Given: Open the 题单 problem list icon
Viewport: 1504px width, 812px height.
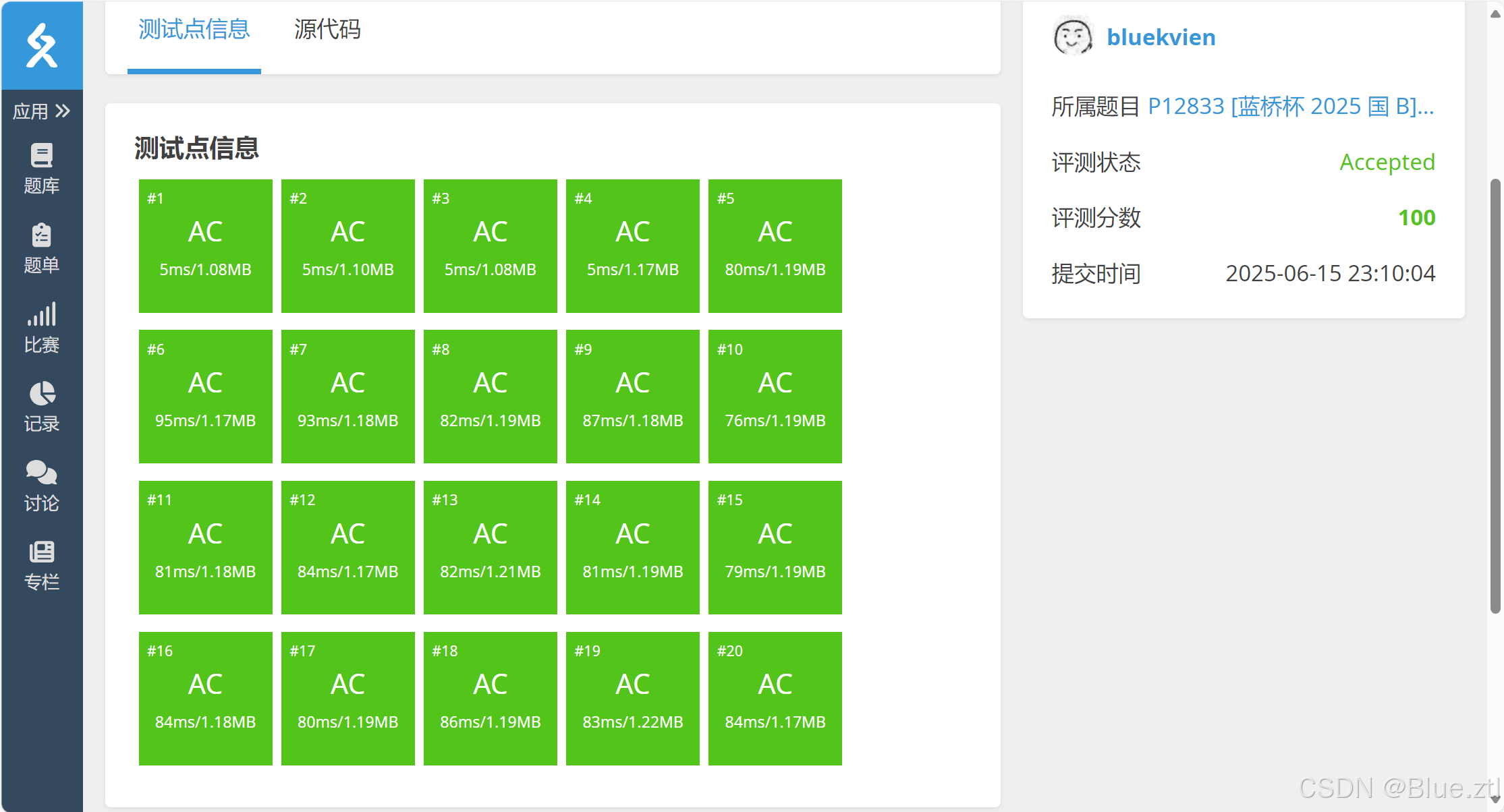Looking at the screenshot, I should [x=42, y=235].
